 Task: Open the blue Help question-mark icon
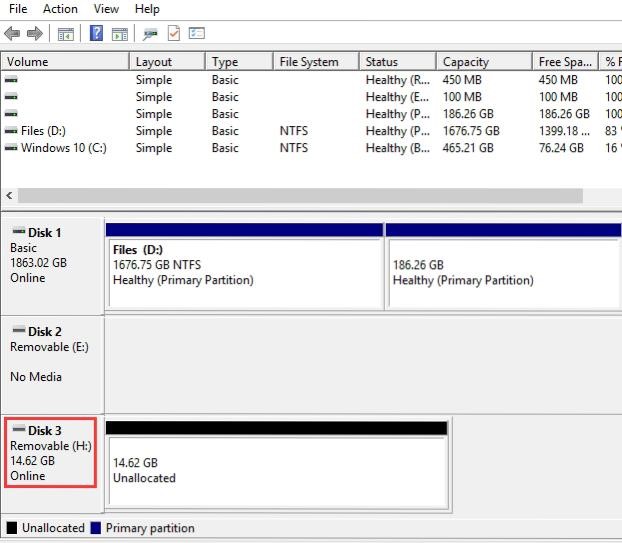pyautogui.click(x=96, y=33)
